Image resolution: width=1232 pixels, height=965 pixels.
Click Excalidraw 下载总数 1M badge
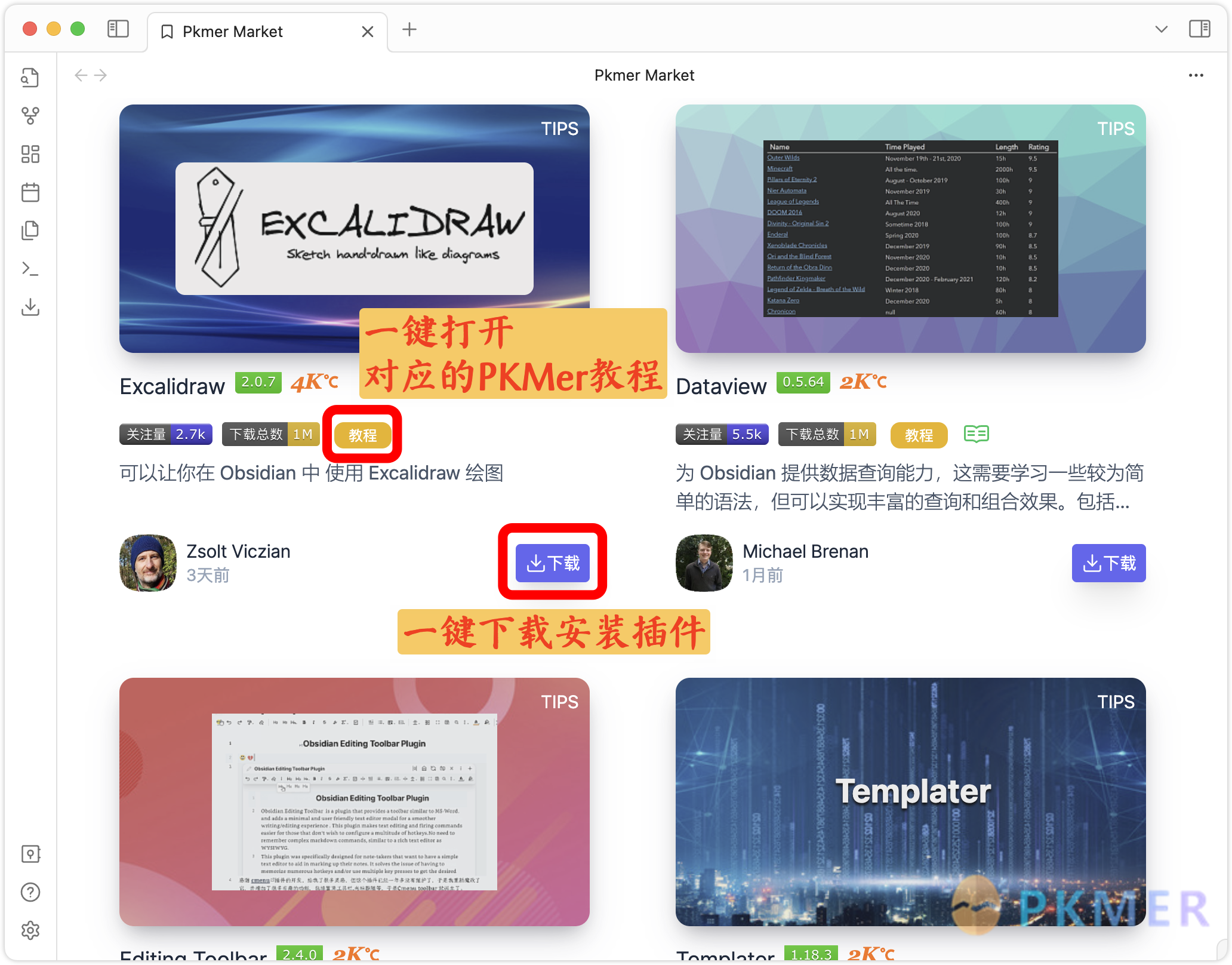(271, 434)
